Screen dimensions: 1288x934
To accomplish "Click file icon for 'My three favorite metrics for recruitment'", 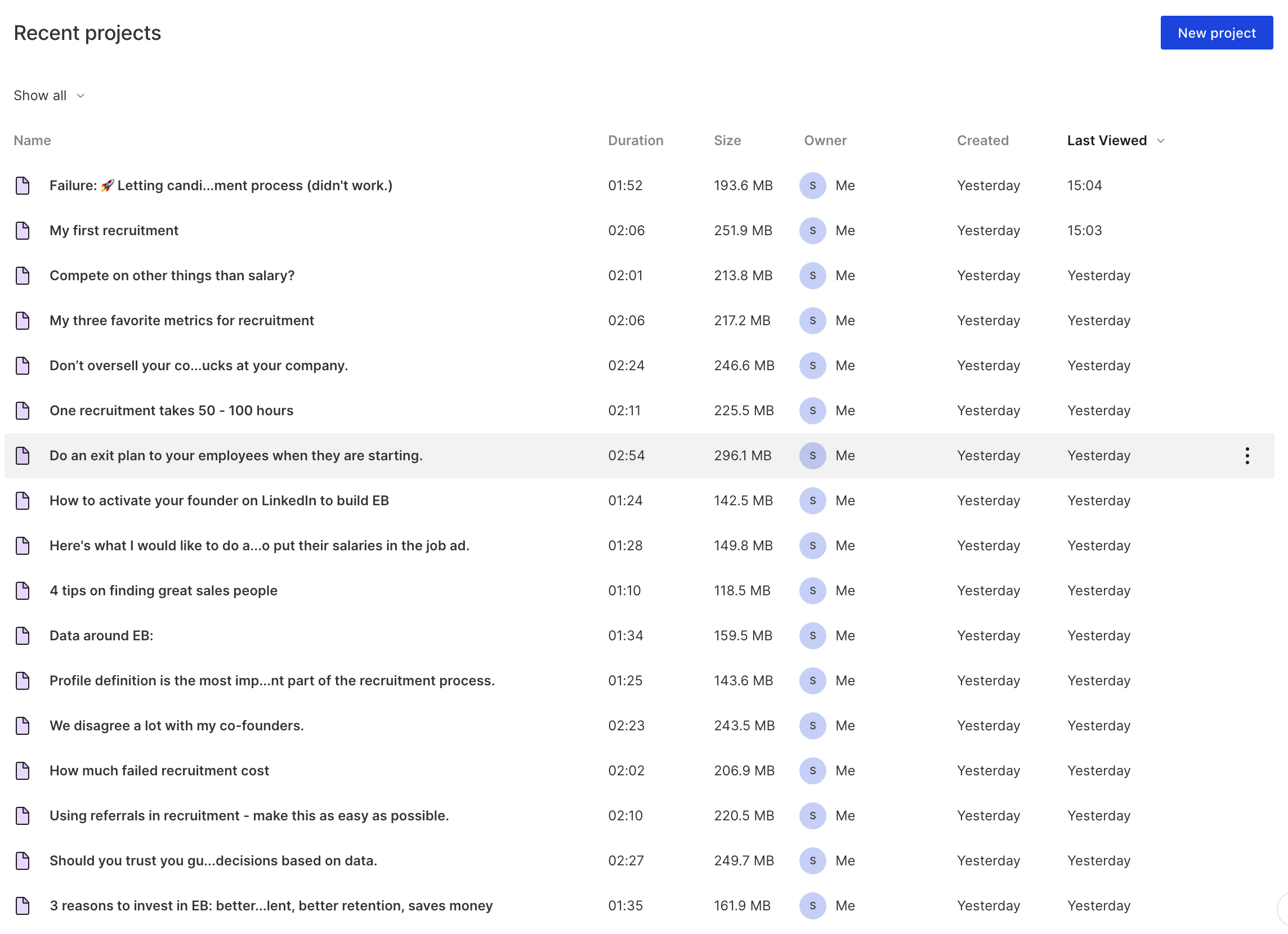I will tap(23, 321).
